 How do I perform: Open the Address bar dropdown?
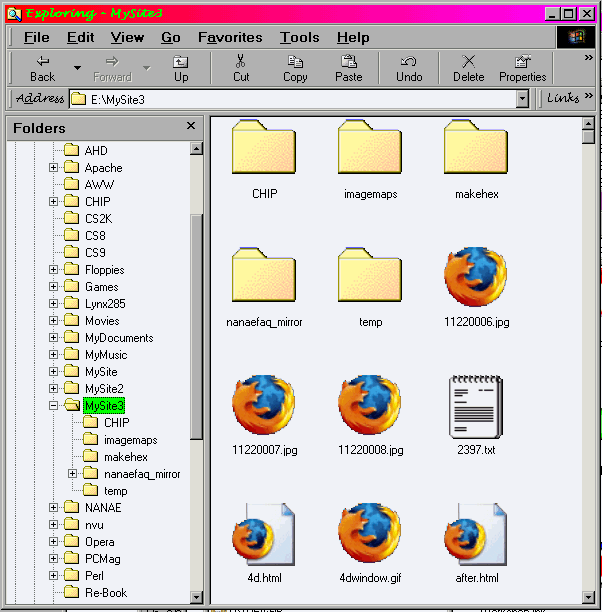pos(522,99)
